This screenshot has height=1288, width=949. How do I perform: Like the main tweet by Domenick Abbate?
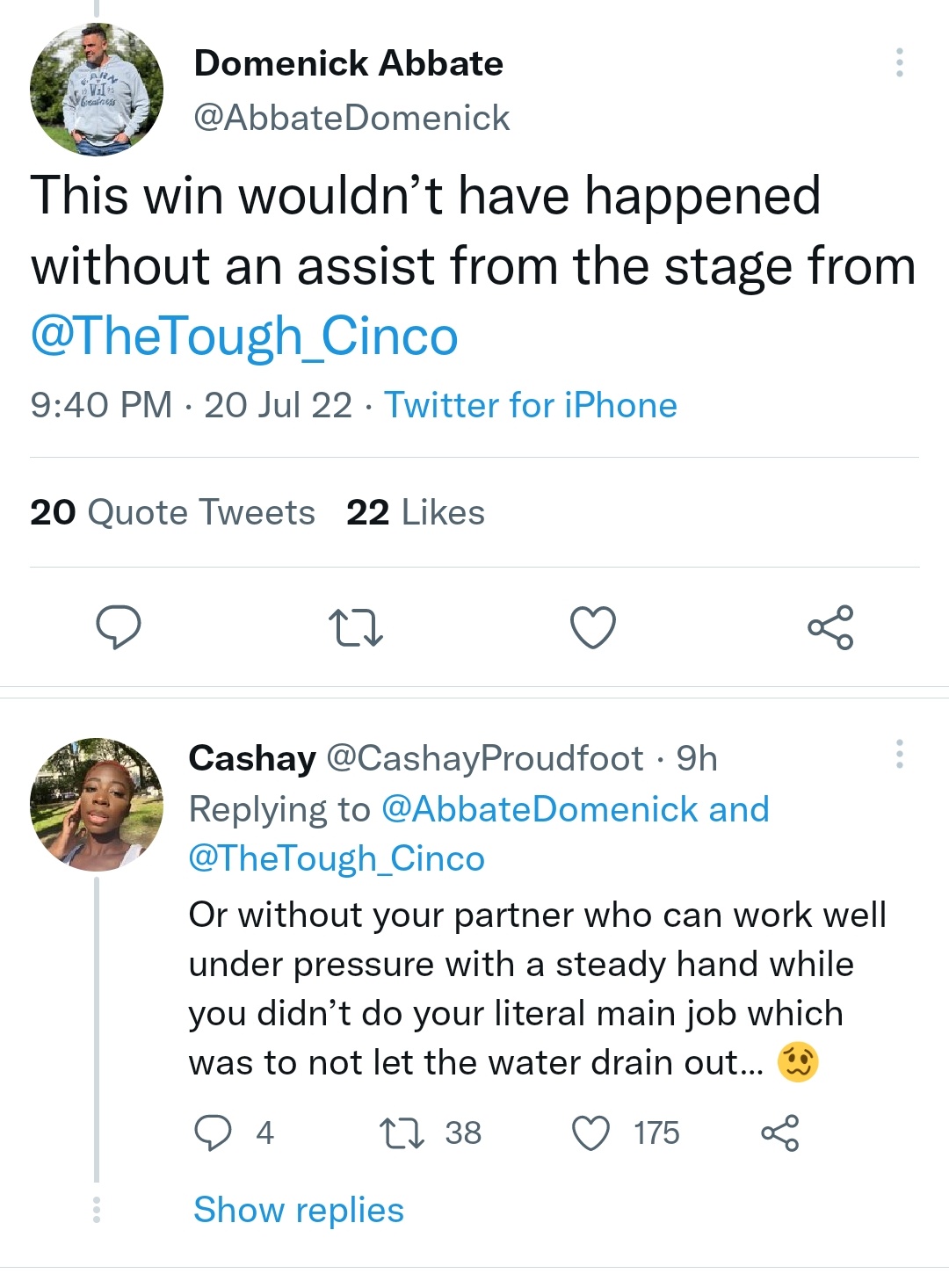(593, 627)
